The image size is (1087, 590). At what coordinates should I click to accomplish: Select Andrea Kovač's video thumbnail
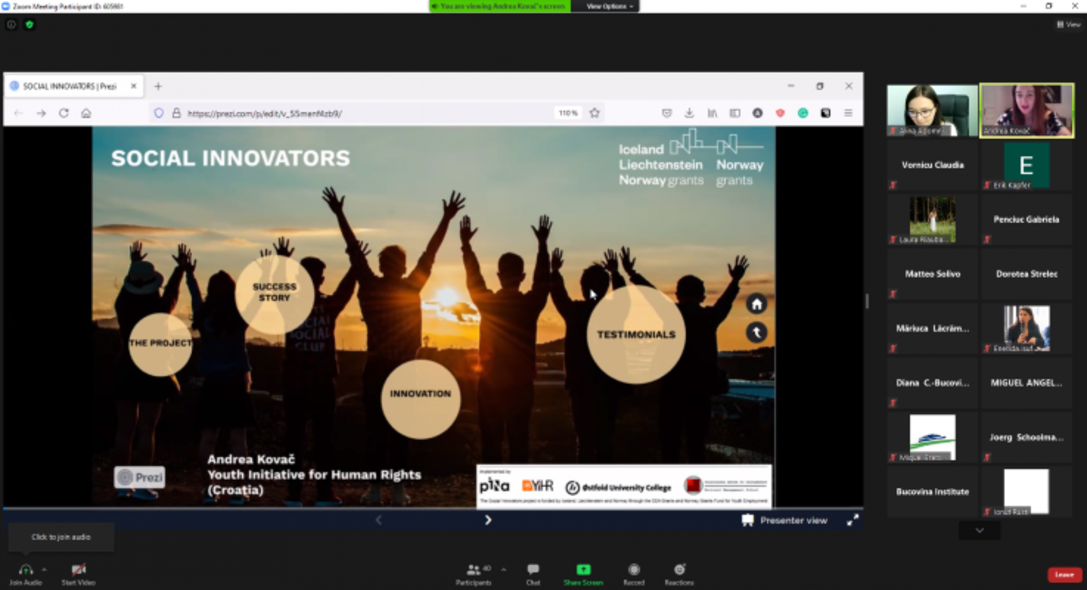coord(1026,110)
